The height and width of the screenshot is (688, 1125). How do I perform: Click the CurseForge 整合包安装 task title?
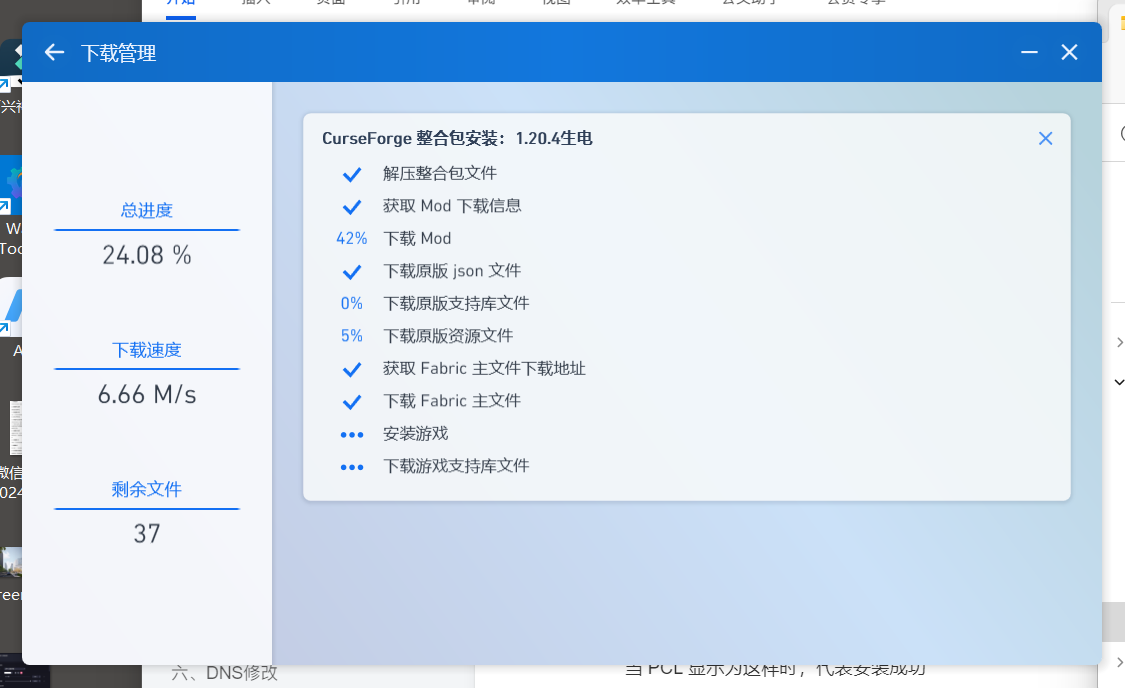pos(457,139)
